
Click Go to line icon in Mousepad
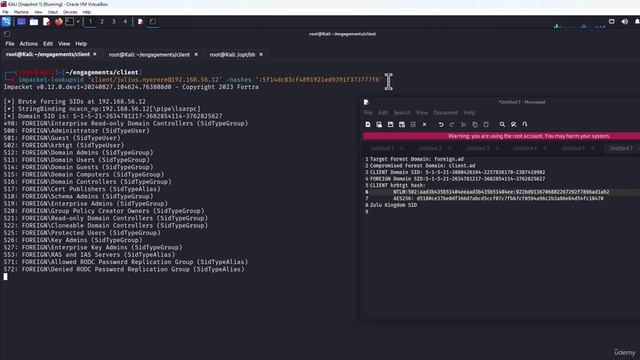click(525, 124)
